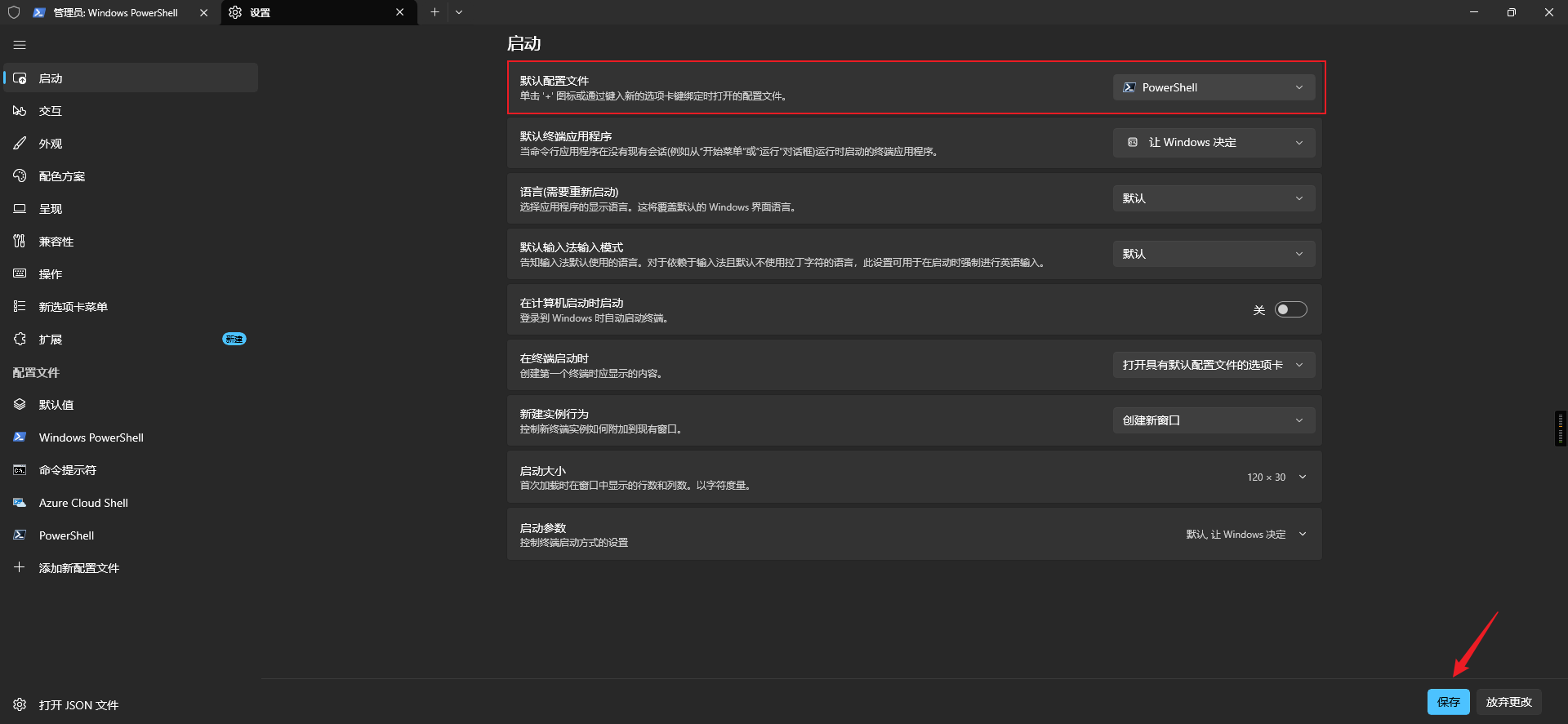This screenshot has width=1568, height=724.
Task: Select the Windows PowerShell profile icon
Action: (20, 438)
